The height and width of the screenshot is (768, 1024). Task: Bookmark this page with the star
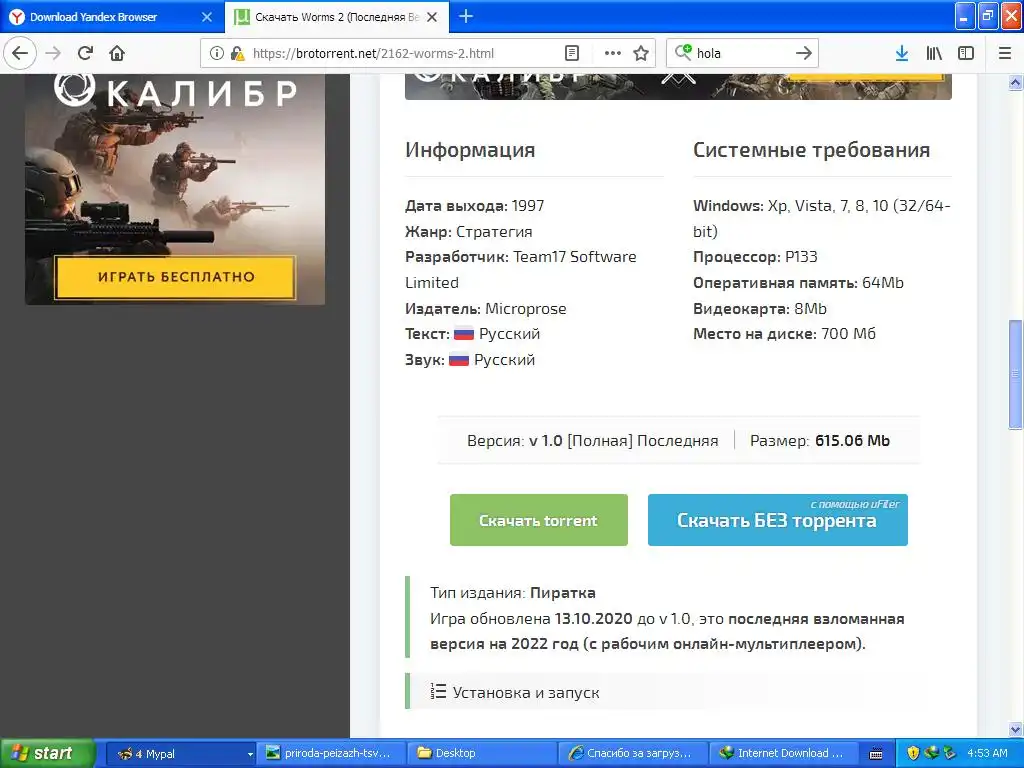click(x=641, y=53)
